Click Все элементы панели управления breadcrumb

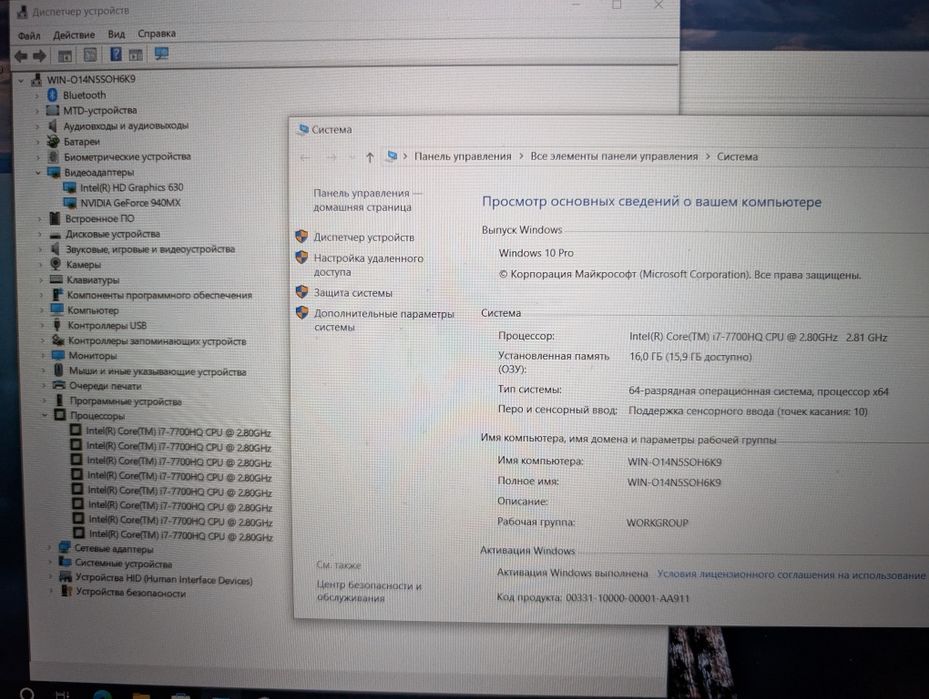coord(614,156)
